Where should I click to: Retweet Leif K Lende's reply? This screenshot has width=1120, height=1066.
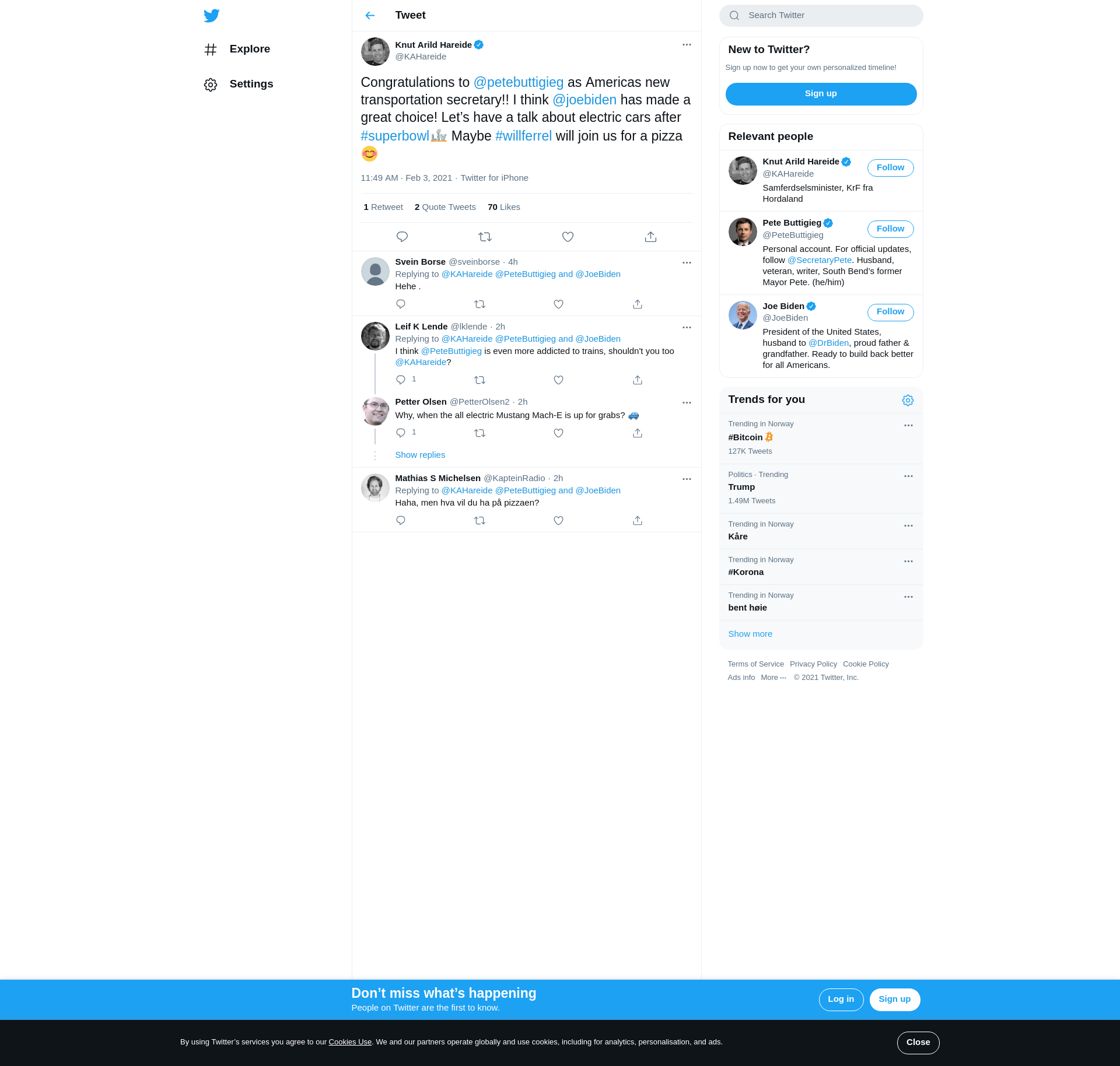[480, 380]
